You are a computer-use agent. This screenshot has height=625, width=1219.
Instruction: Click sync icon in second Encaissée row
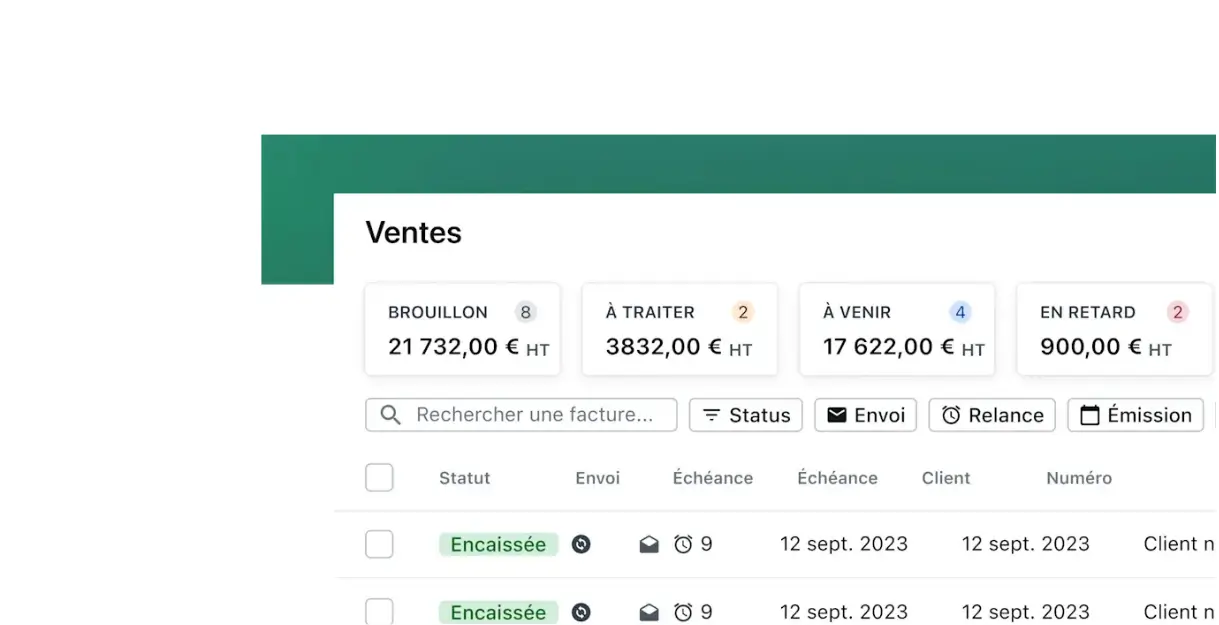click(x=581, y=612)
